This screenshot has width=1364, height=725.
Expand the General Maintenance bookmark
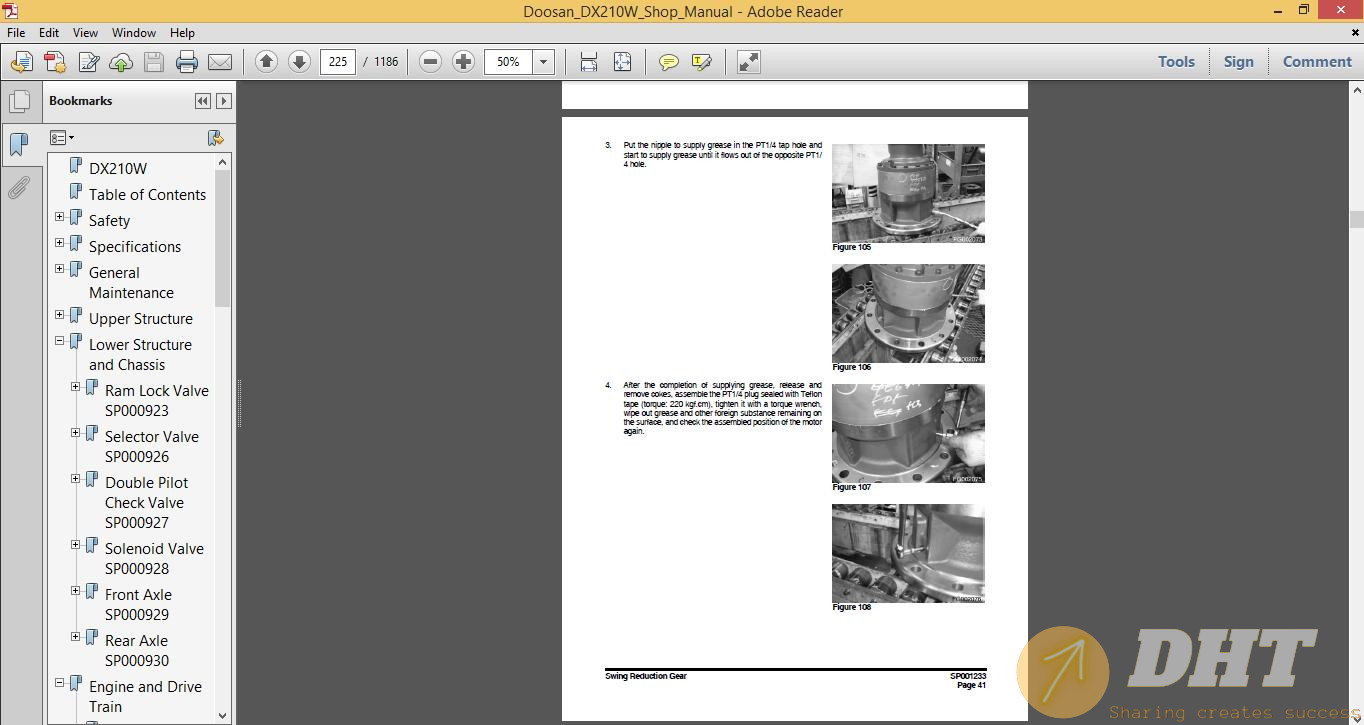[59, 269]
